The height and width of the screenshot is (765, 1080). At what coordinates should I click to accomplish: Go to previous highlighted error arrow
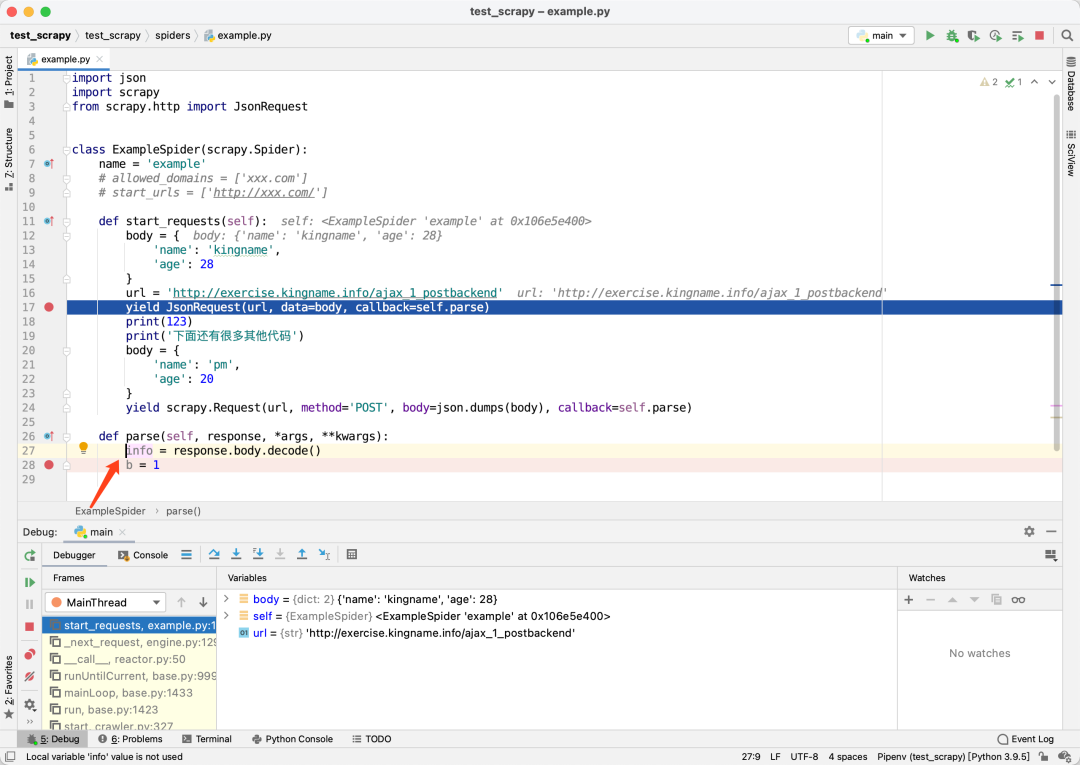point(1034,82)
